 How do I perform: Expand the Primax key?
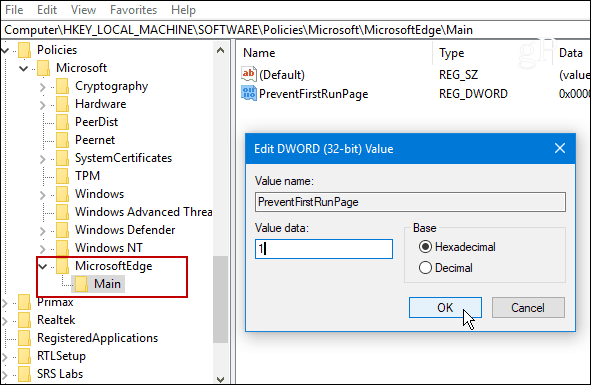click(5, 303)
